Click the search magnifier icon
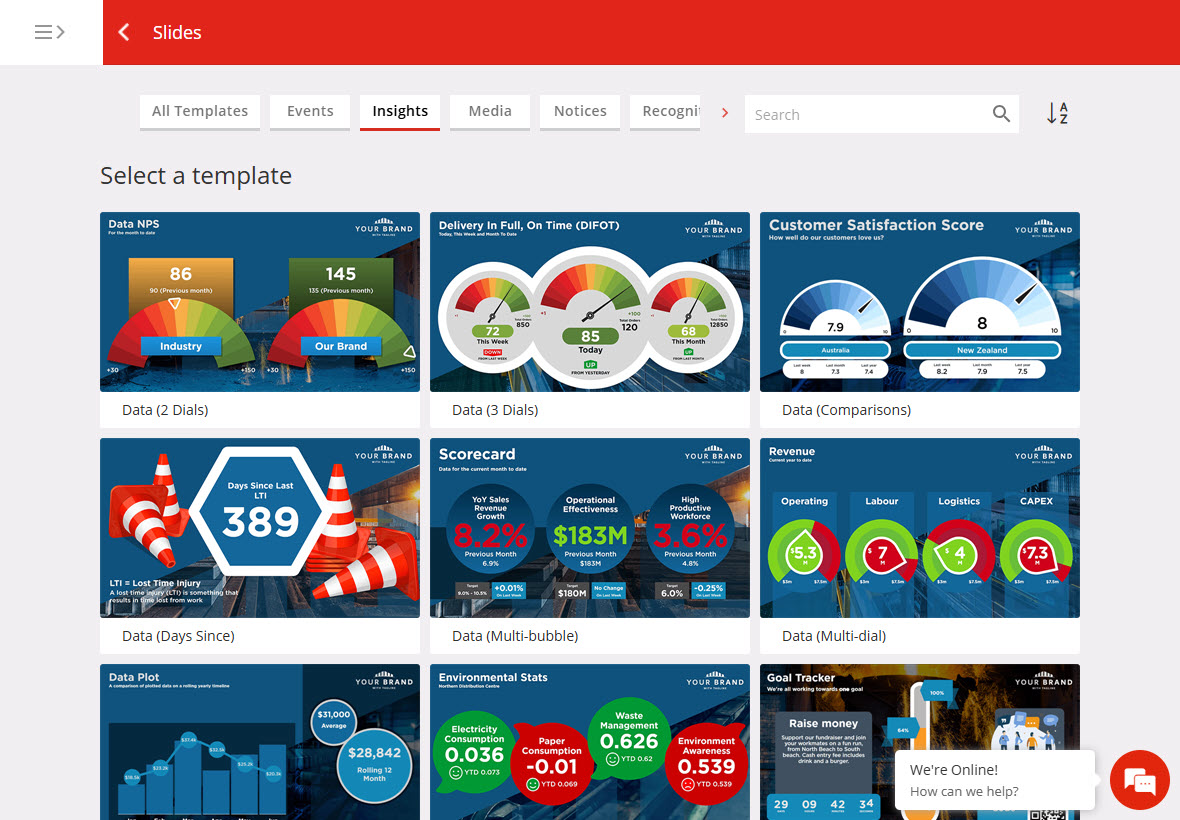1180x820 pixels. 1001,114
